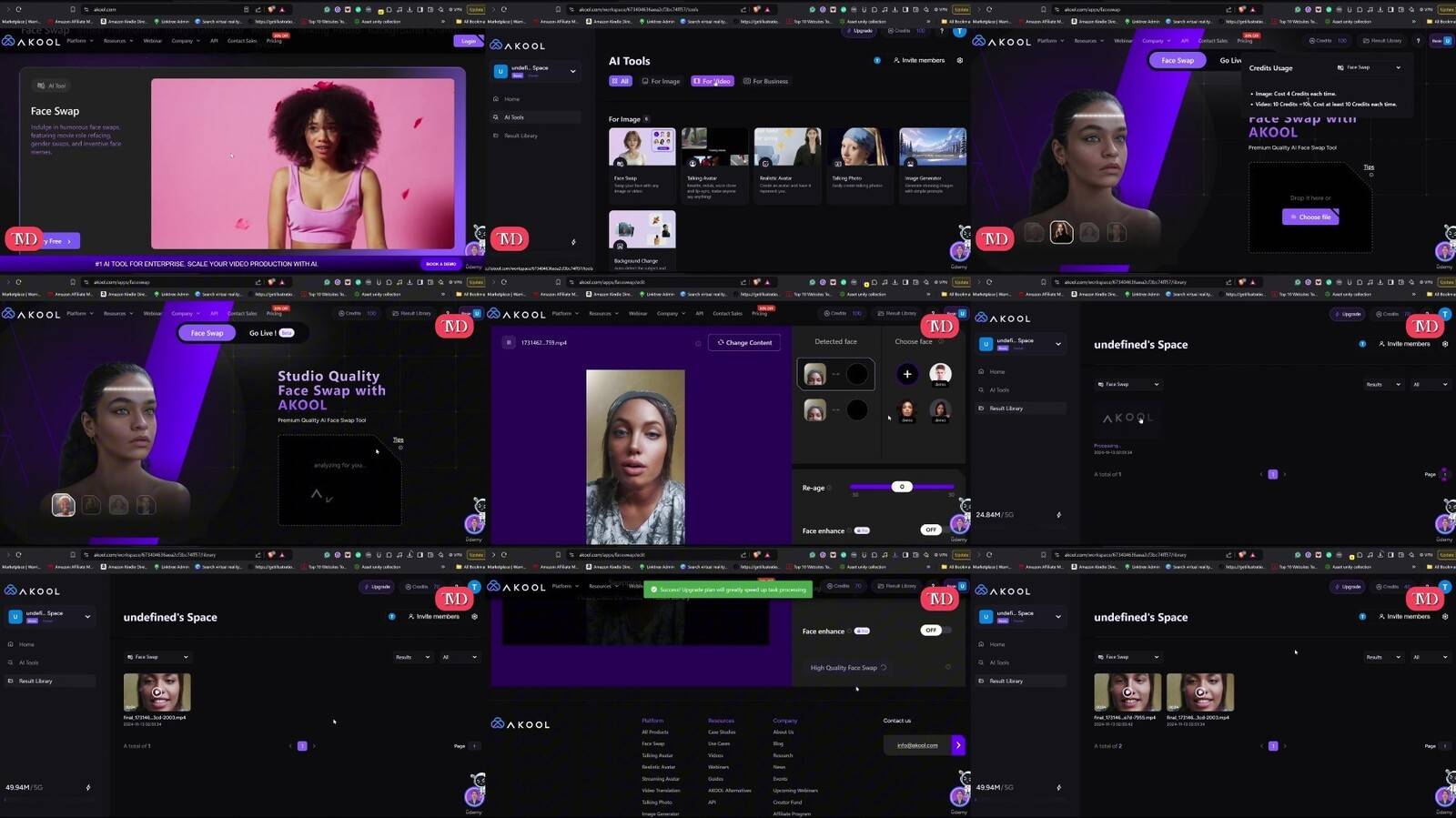Expand the Company menu in the Change Content panel
Image resolution: width=1456 pixels, height=818 pixels.
[671, 313]
